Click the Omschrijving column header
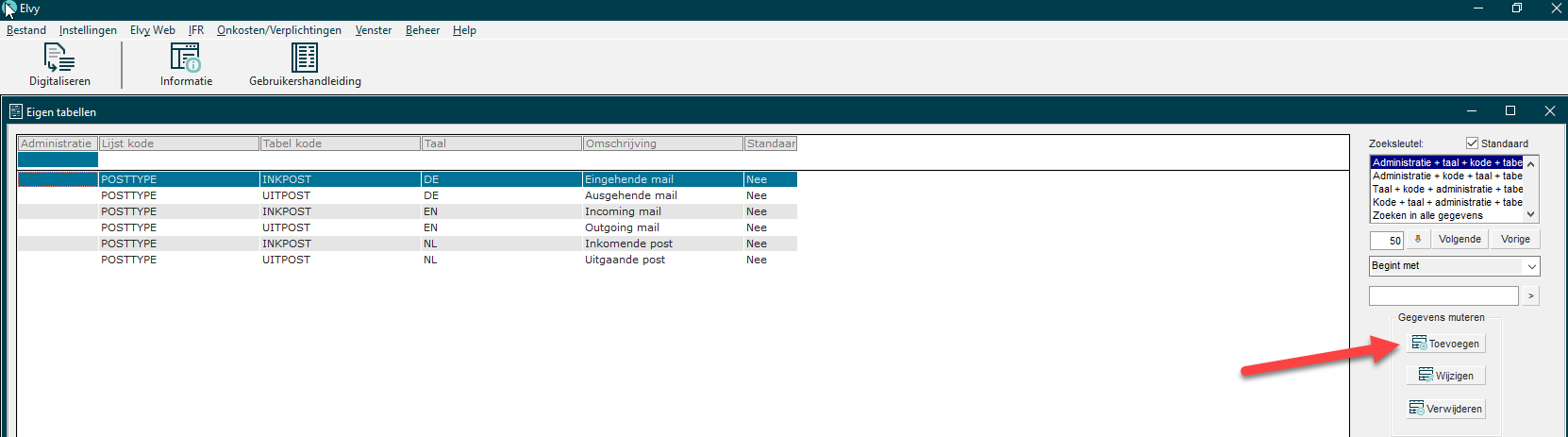This screenshot has height=437, width=1568. pos(662,143)
